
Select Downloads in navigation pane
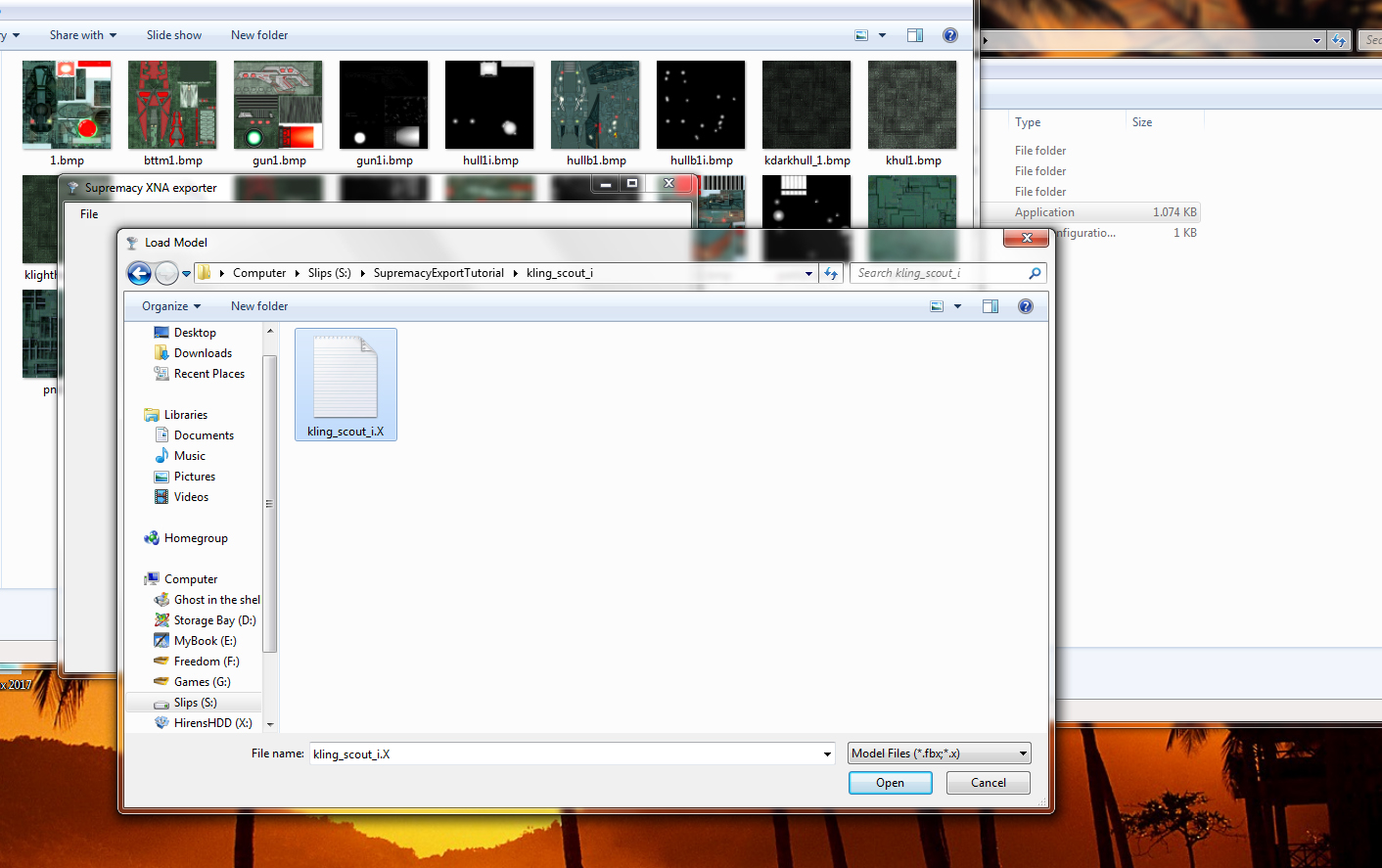(x=193, y=353)
